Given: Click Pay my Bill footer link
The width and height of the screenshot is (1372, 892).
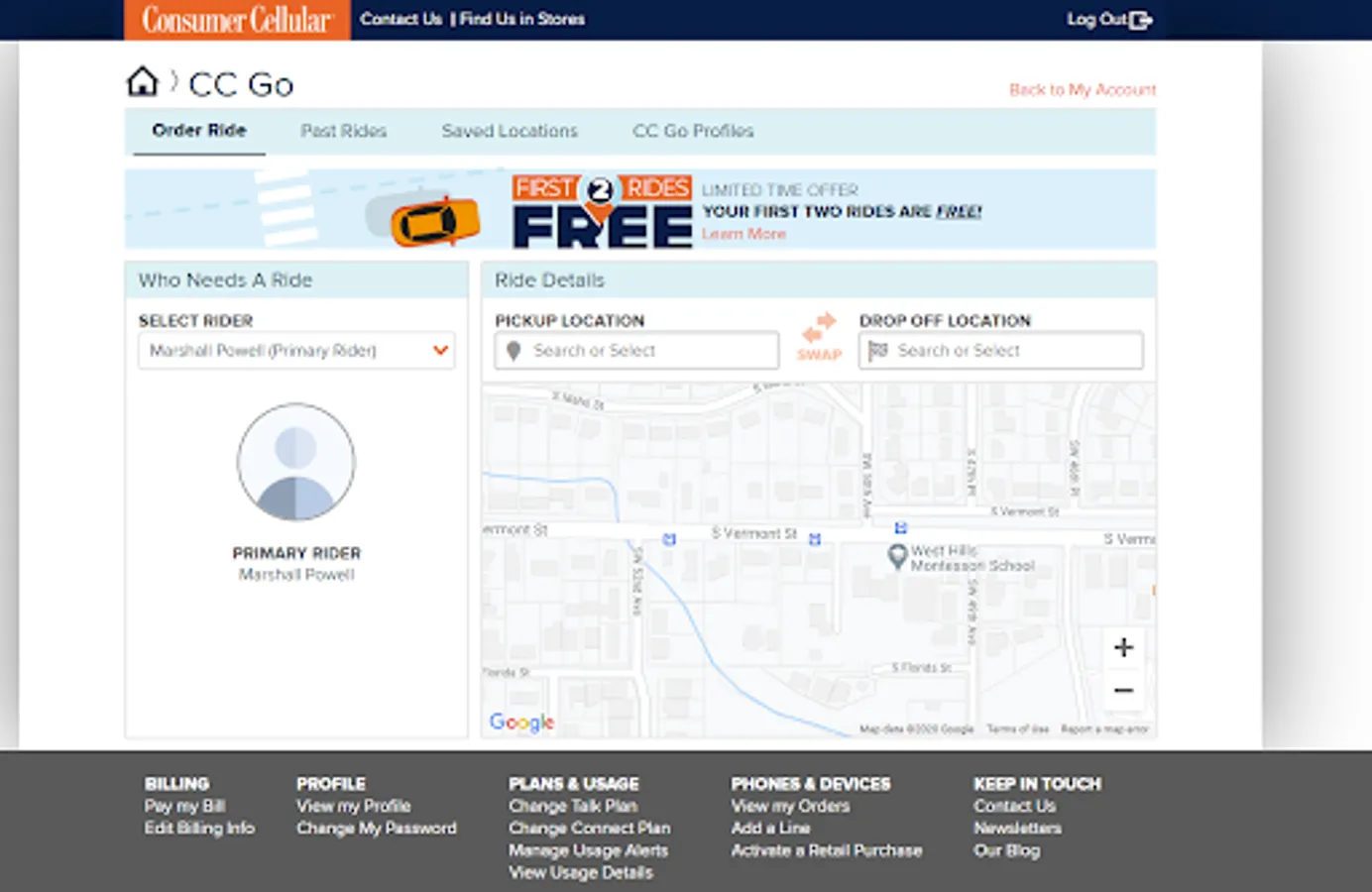Looking at the screenshot, I should 184,806.
